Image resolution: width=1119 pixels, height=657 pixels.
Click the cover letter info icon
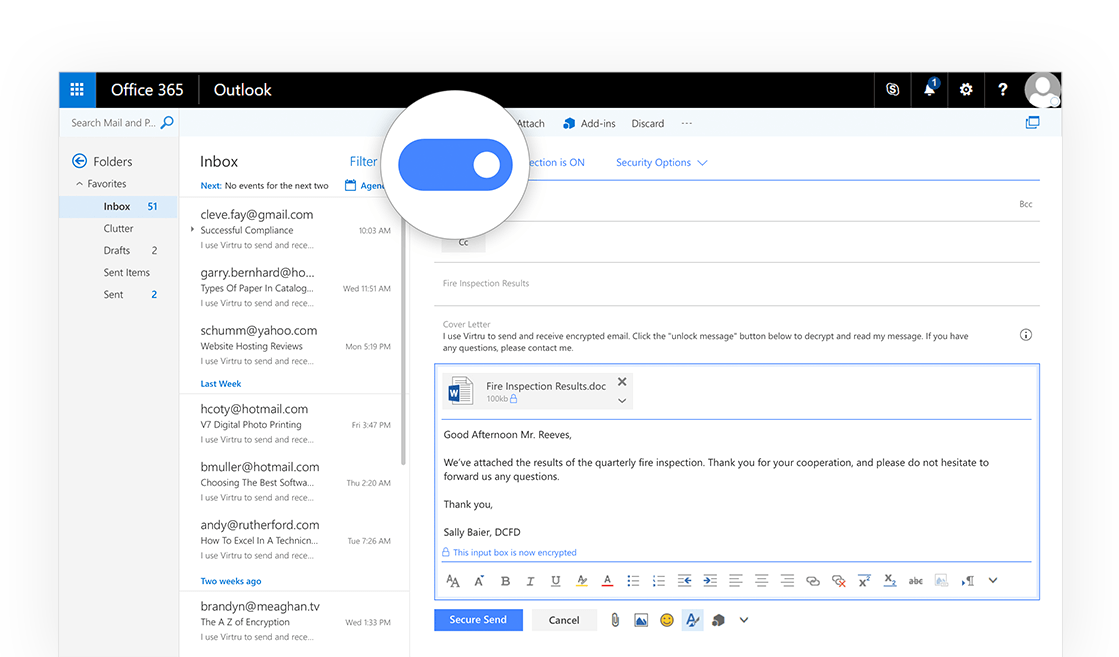coord(1026,335)
